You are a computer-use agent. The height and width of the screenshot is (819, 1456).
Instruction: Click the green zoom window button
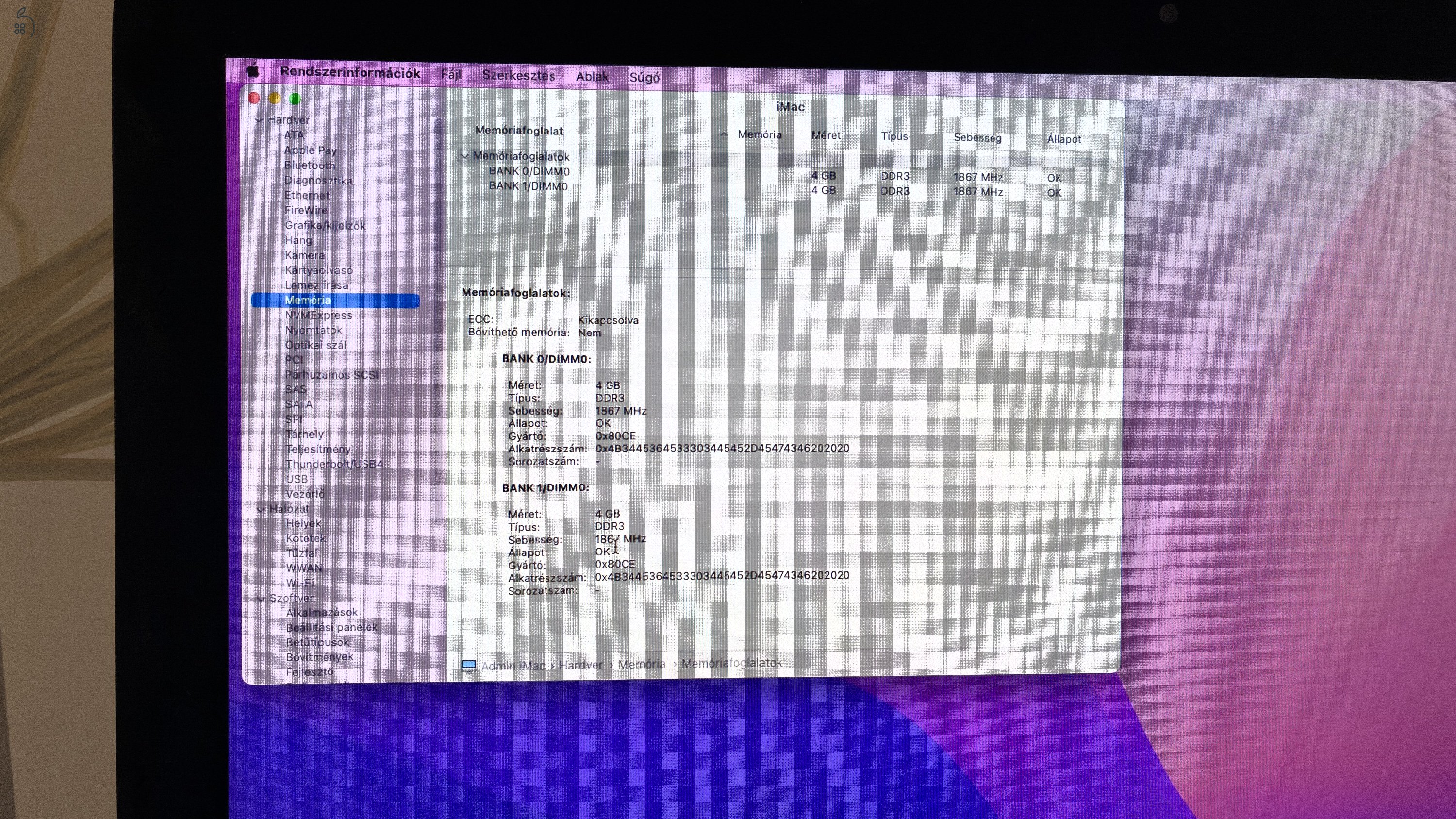click(x=295, y=99)
